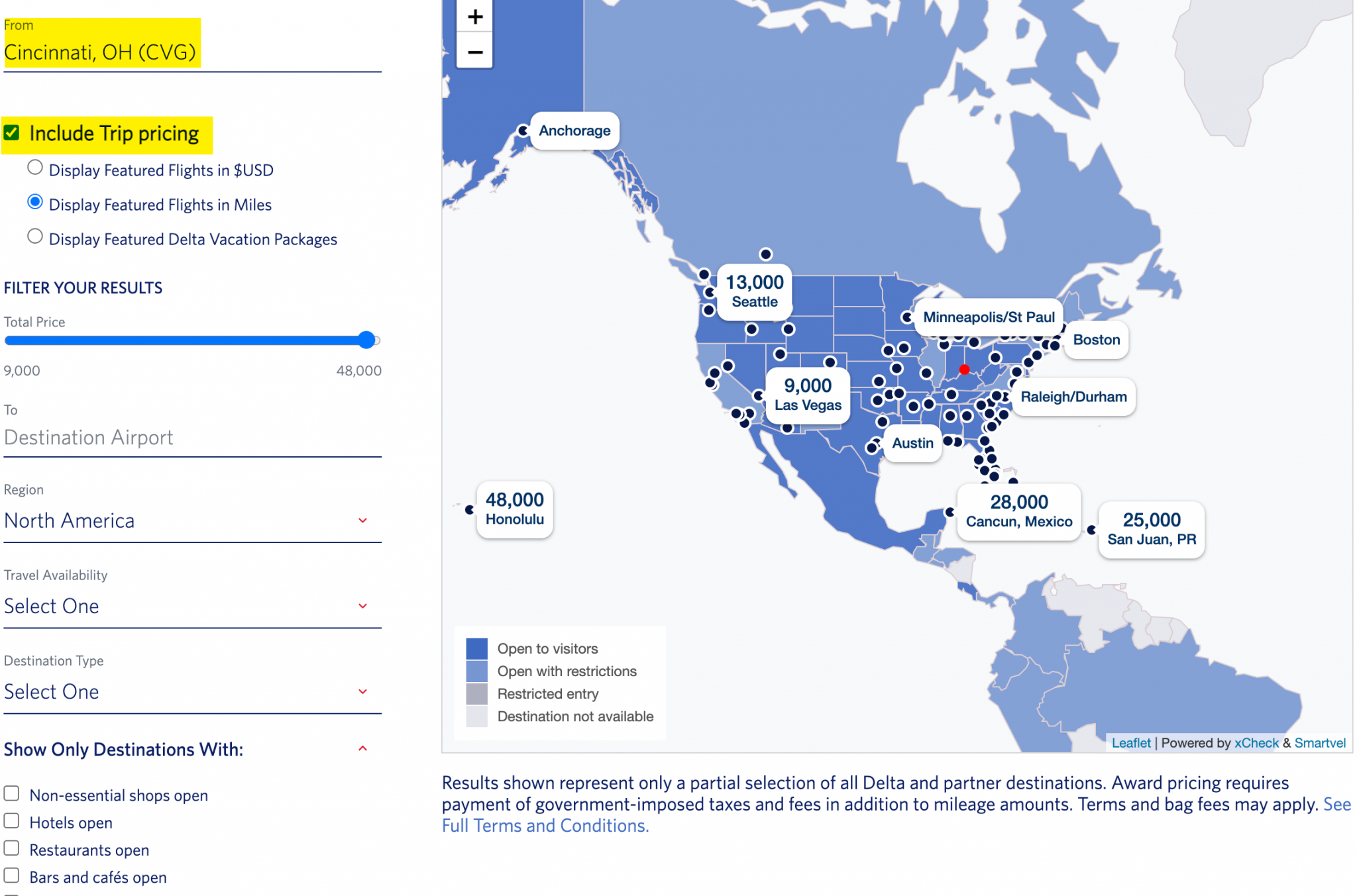
Task: Enable the Hotels open filter
Action: 11,821
